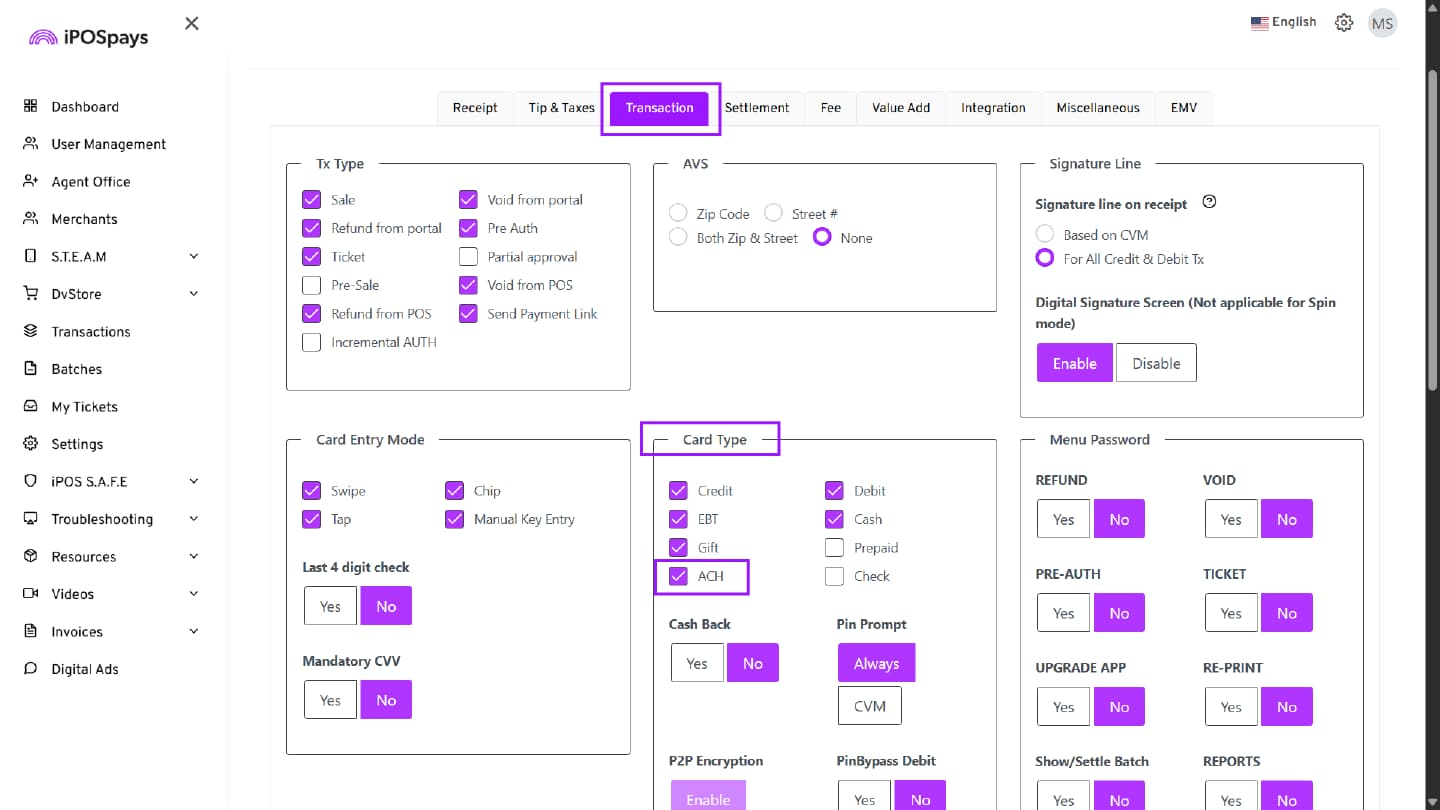The height and width of the screenshot is (810, 1440).
Task: Open the English language selector
Action: 1284,22
